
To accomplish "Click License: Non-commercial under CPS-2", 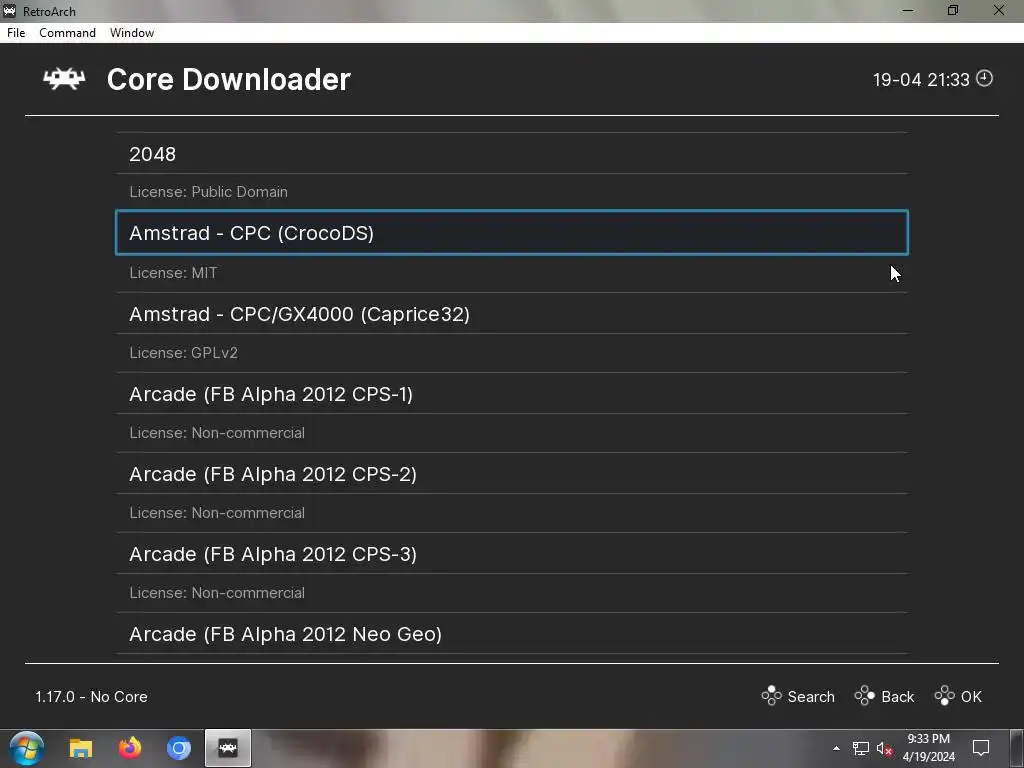I will tap(217, 513).
